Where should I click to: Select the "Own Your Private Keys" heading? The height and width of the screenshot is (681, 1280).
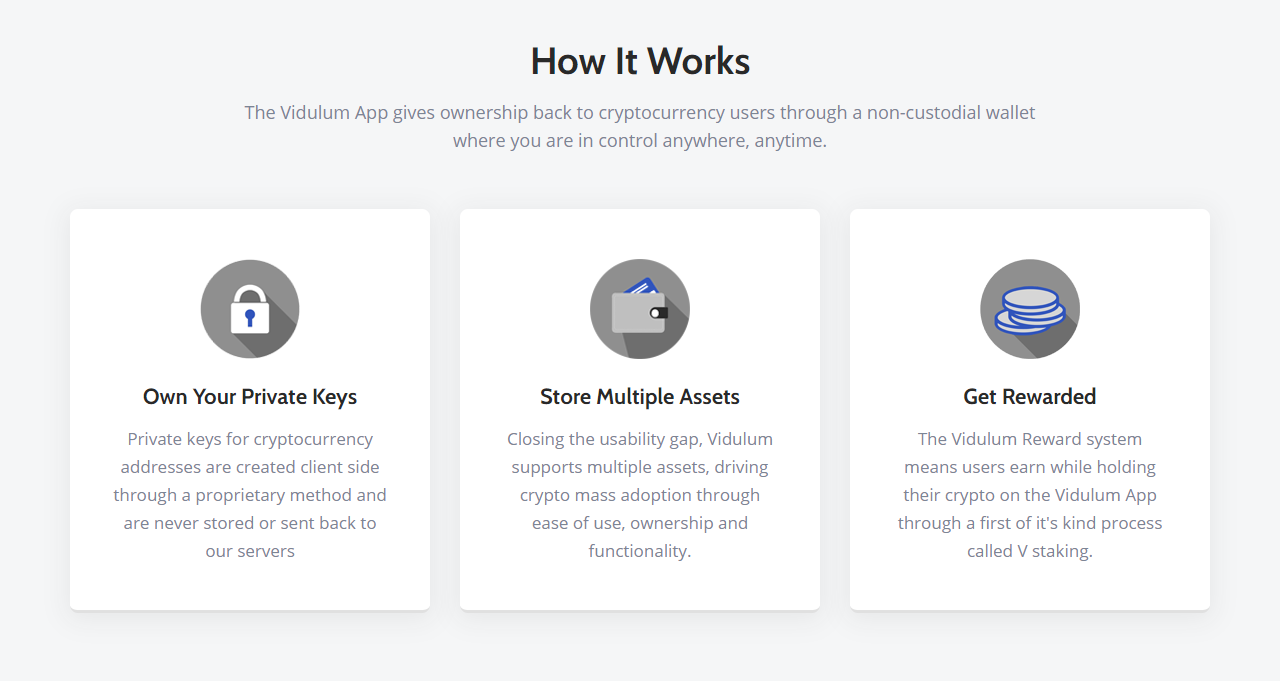pyautogui.click(x=250, y=397)
